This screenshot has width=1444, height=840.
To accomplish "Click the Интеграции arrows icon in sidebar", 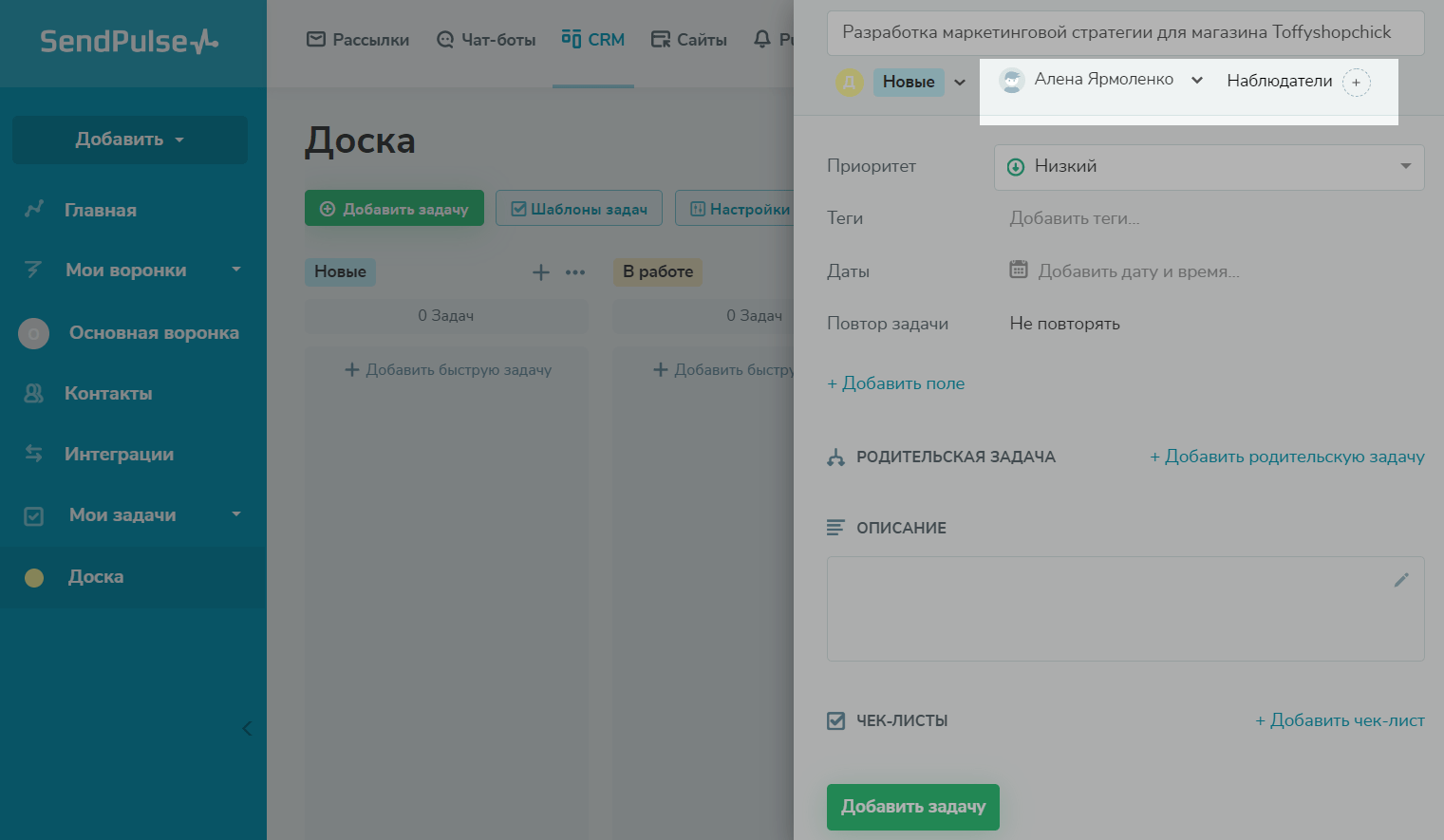I will pos(34,454).
